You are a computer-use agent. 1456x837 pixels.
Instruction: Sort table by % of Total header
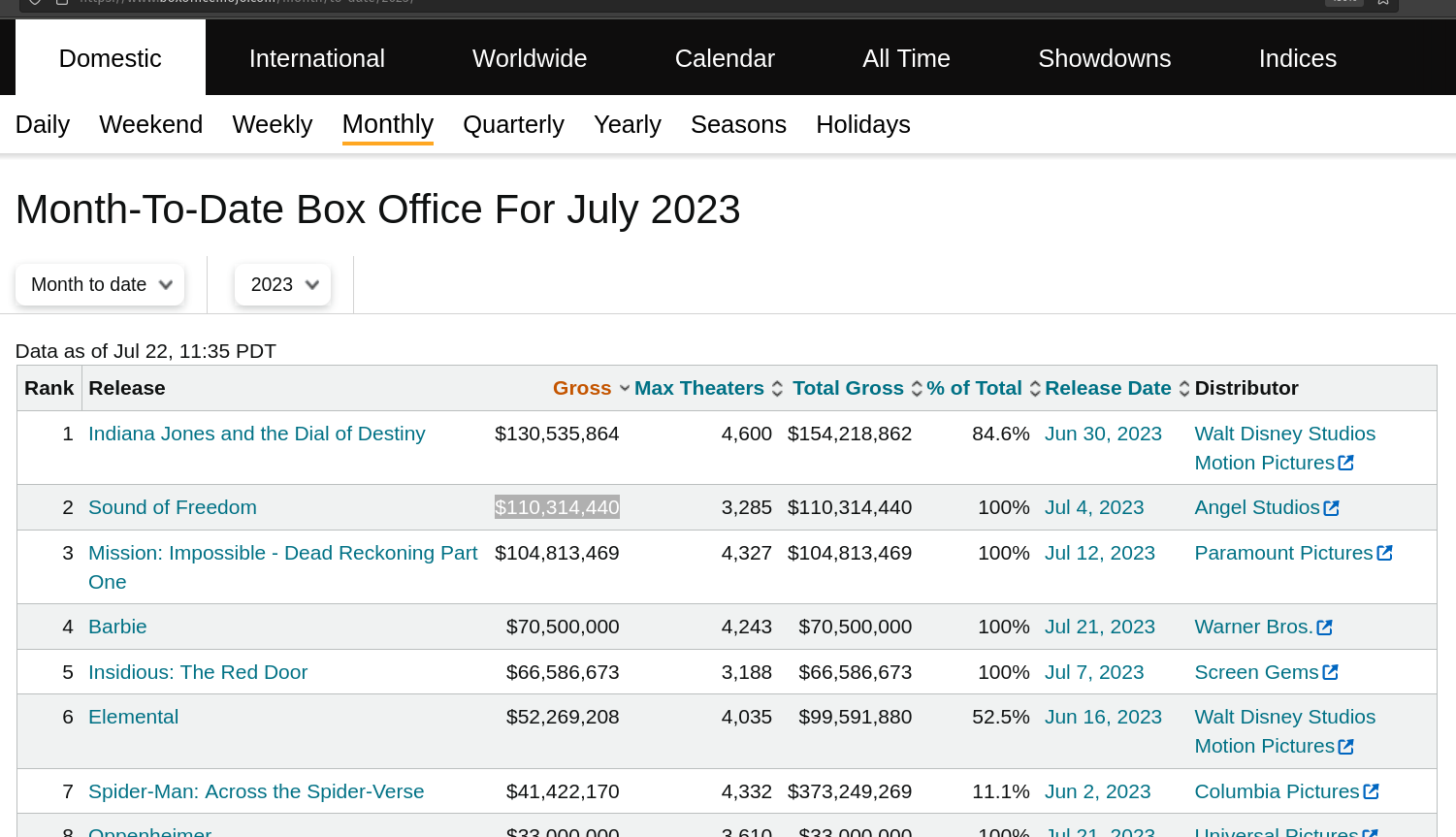974,388
